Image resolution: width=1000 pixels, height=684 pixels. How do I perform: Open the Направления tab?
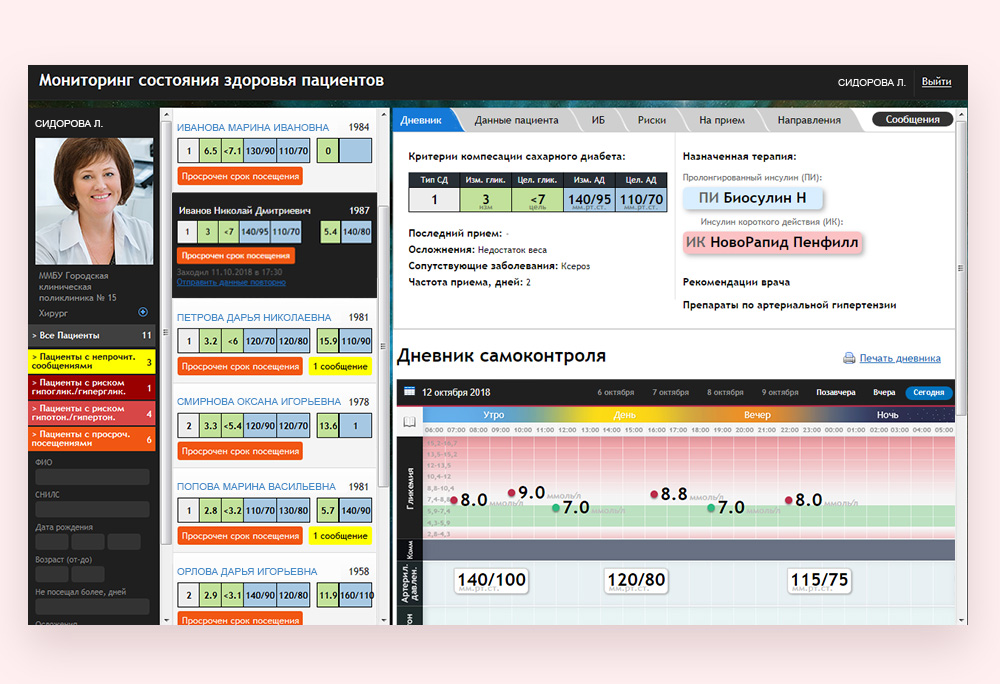pos(809,120)
